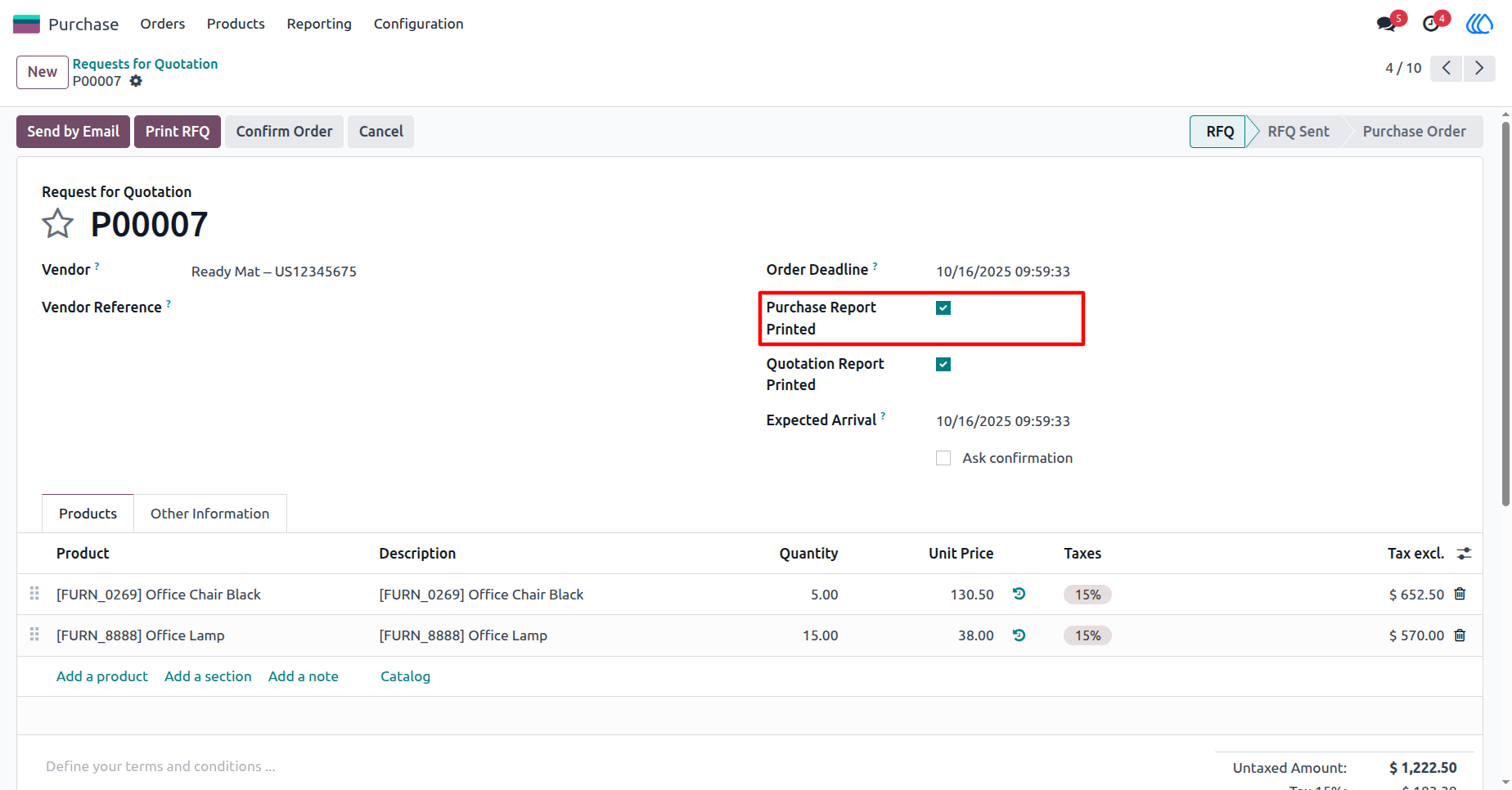Click the Send by Email button
This screenshot has width=1512, height=790.
[73, 132]
